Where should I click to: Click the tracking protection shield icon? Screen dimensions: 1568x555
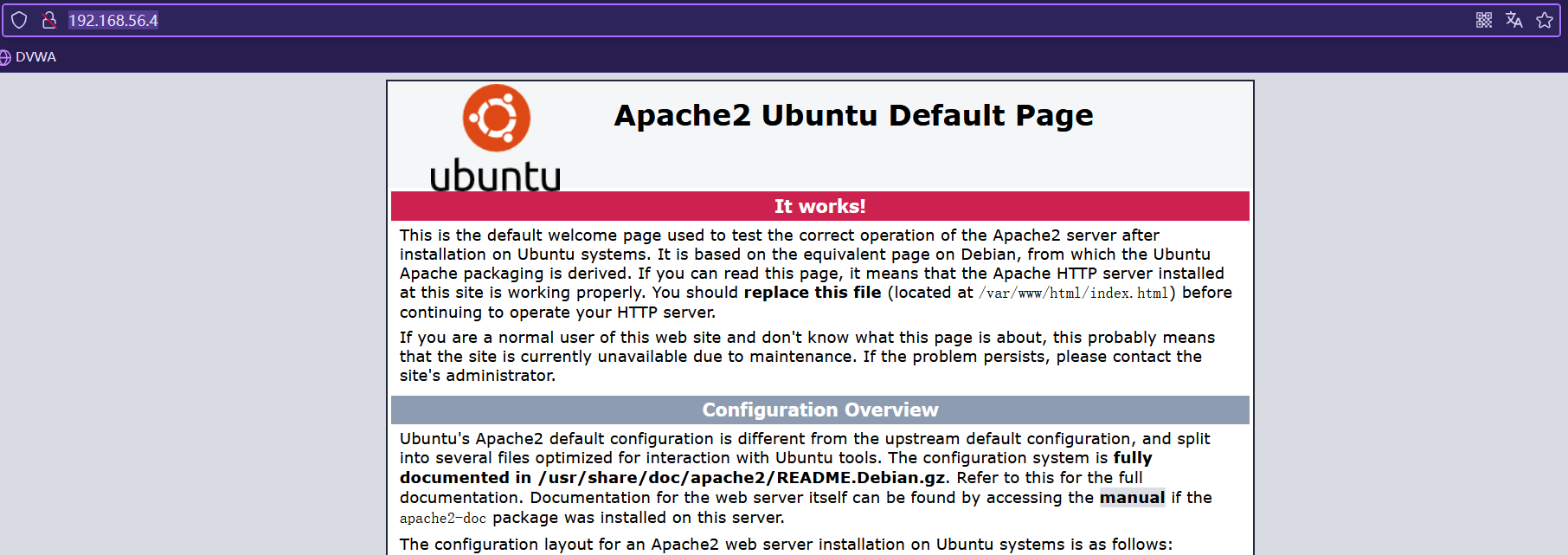click(19, 20)
